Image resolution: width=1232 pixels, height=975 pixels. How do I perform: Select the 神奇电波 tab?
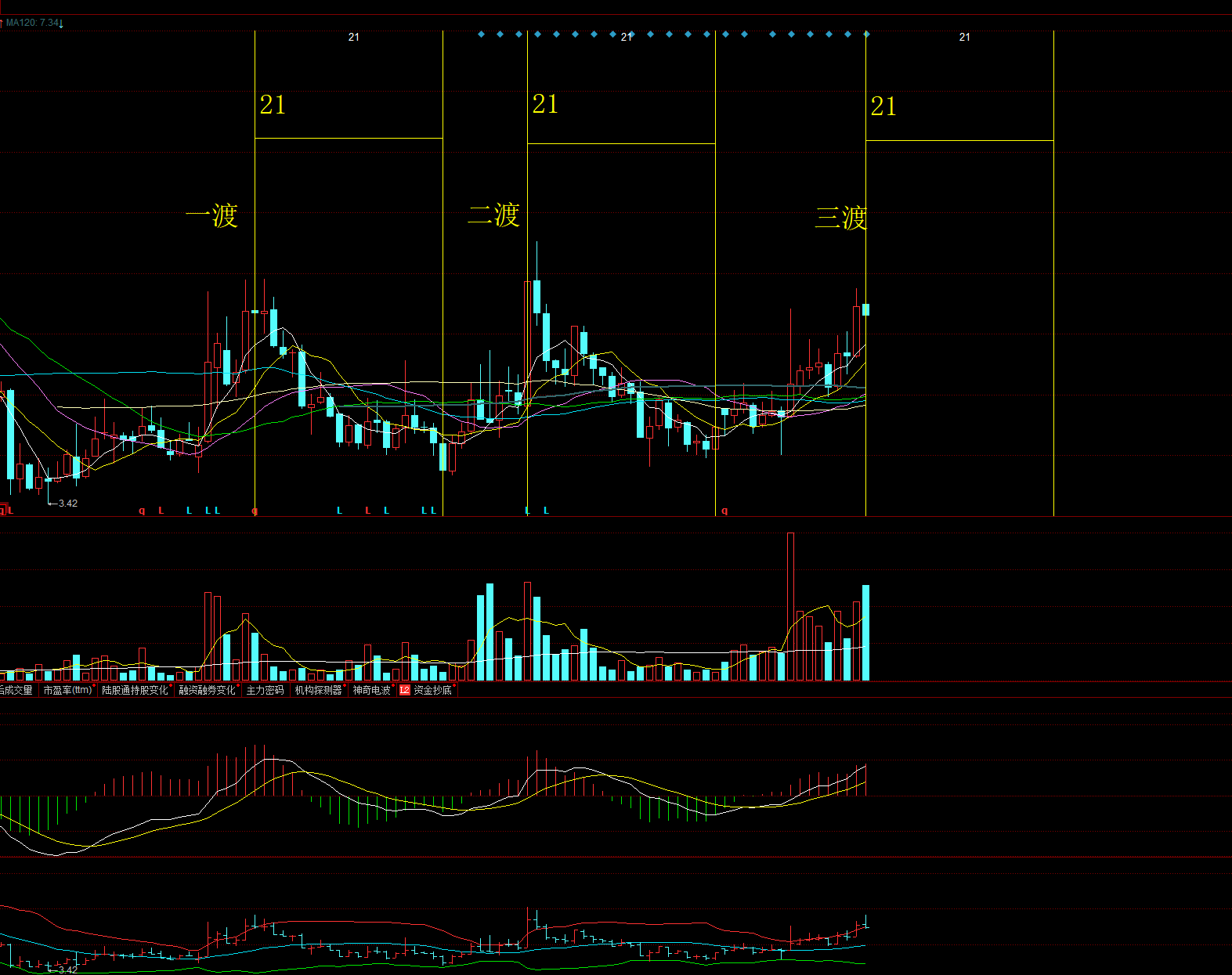point(372,690)
